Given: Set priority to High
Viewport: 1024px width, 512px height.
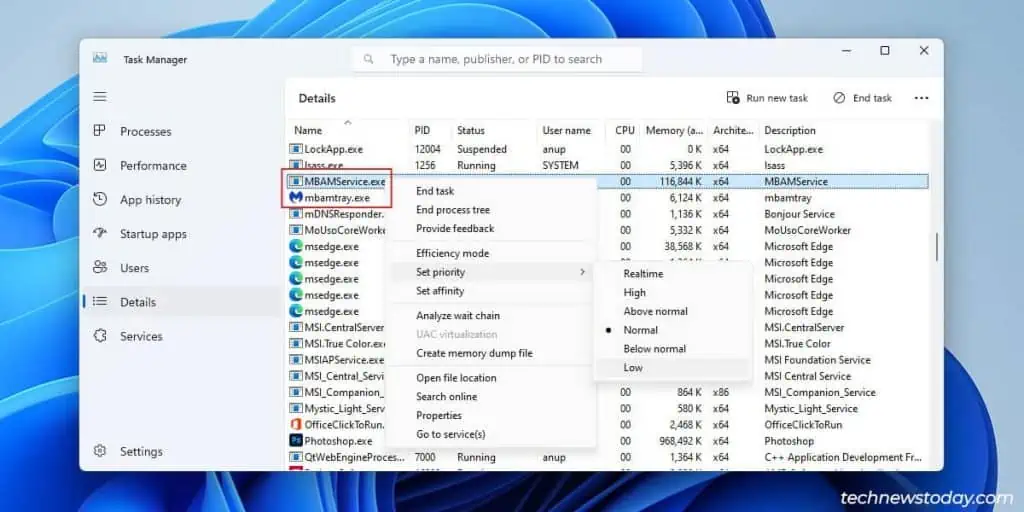Looking at the screenshot, I should point(673,293).
